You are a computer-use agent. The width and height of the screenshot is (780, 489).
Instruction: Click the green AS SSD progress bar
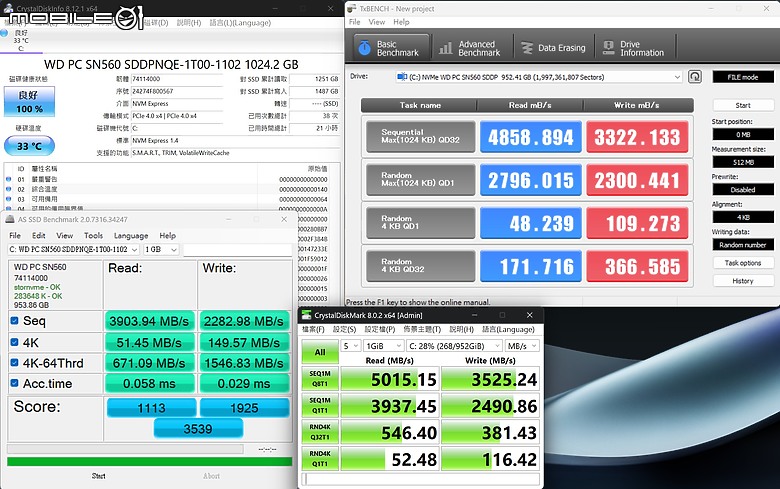click(149, 462)
